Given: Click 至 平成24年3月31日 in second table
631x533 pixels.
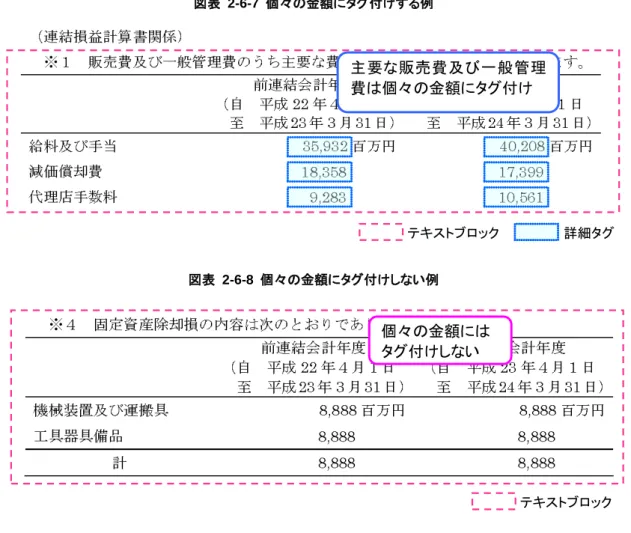Looking at the screenshot, I should (521, 387).
